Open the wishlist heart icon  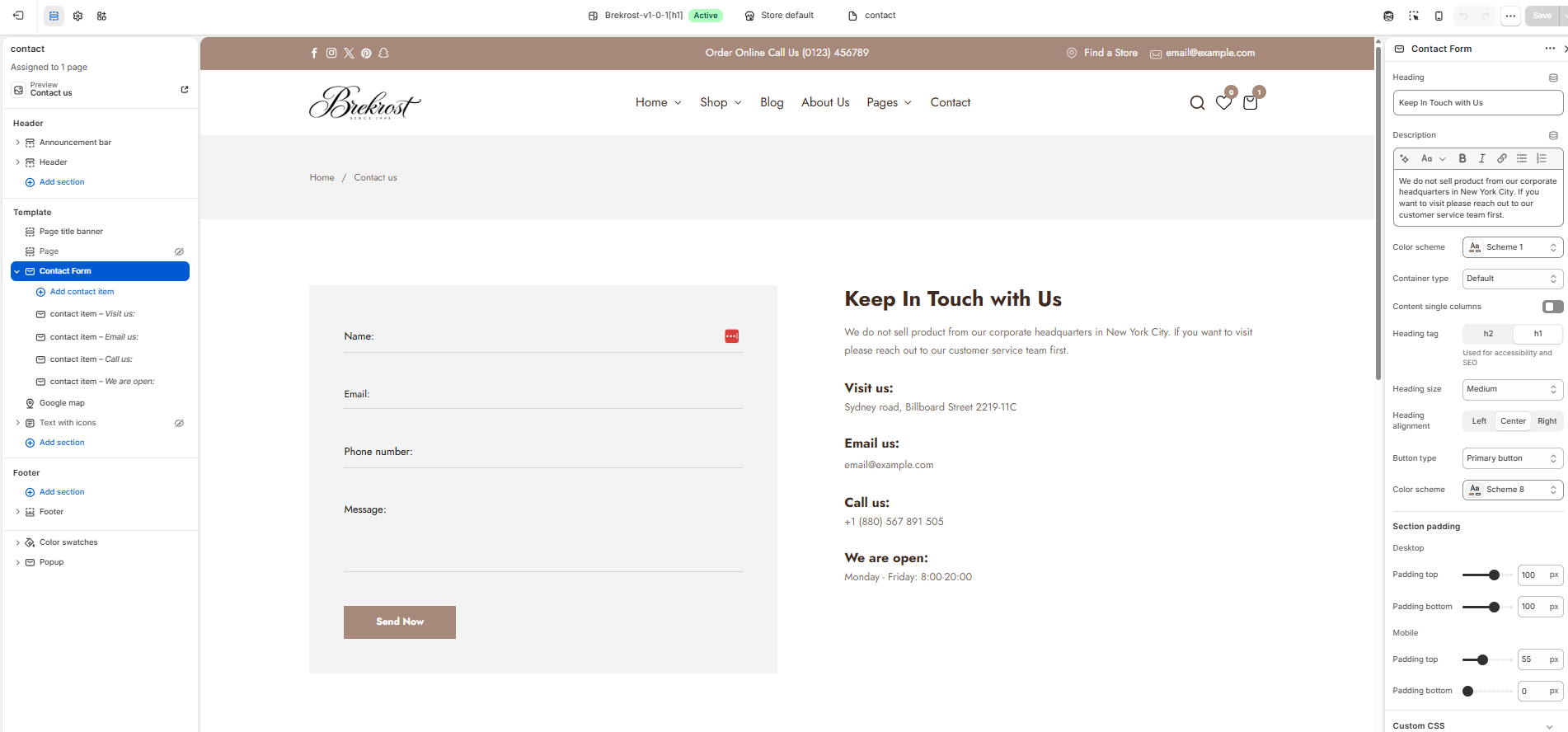point(1224,103)
